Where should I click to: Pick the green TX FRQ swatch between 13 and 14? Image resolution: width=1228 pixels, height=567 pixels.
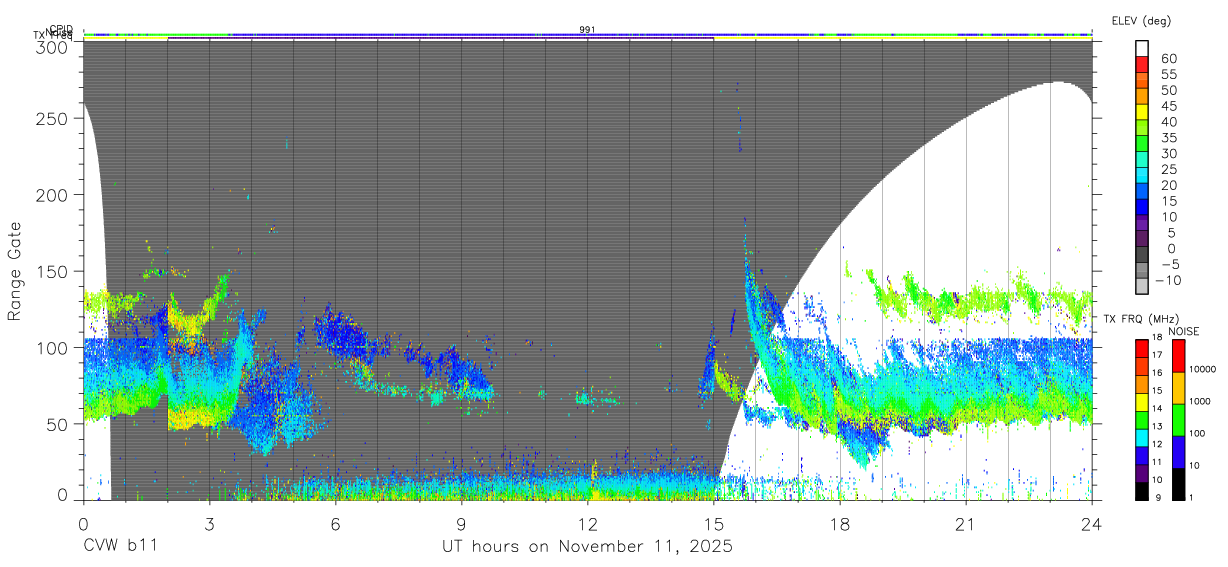[x=1142, y=419]
